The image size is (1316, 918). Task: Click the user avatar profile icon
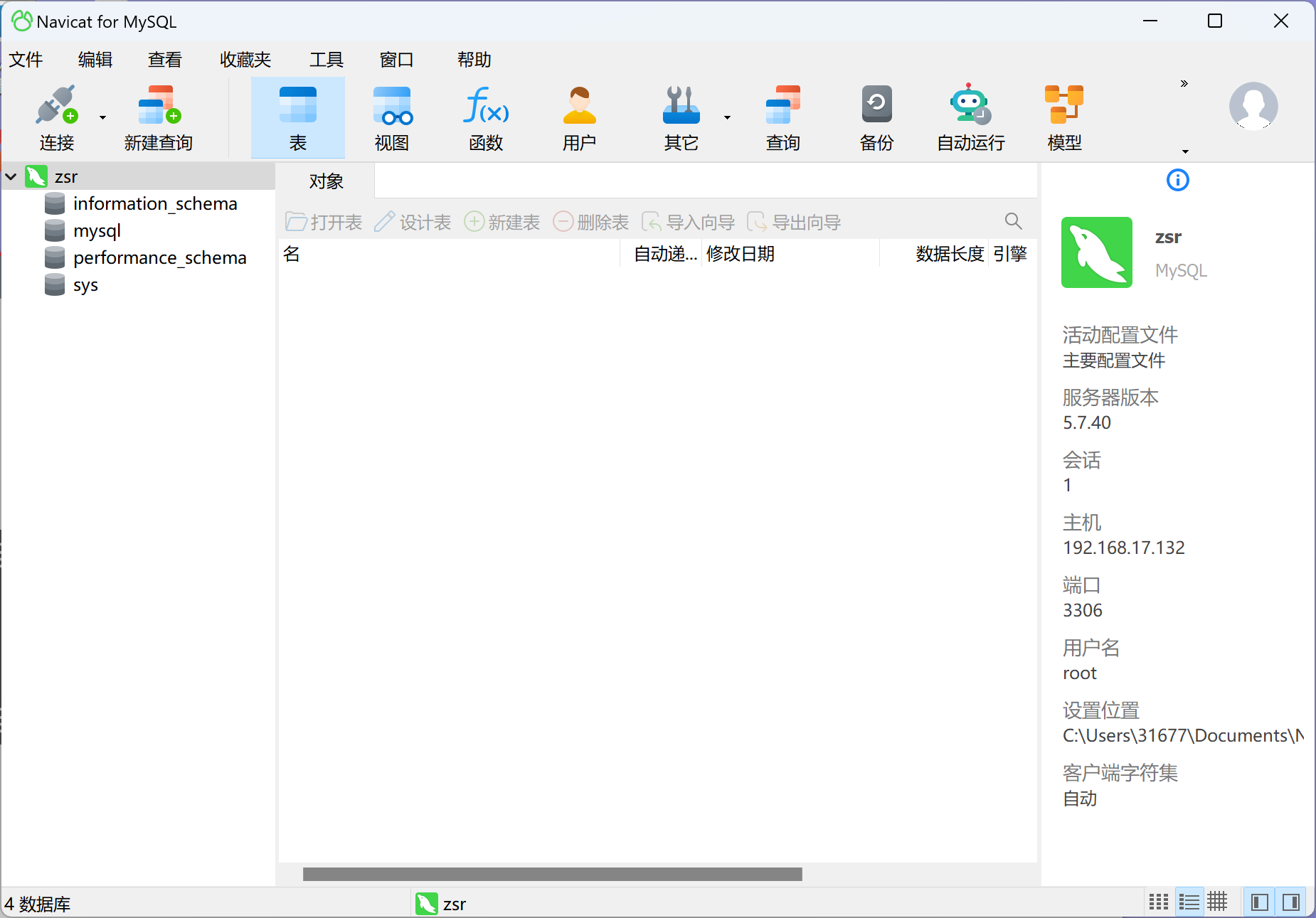[x=1253, y=106]
